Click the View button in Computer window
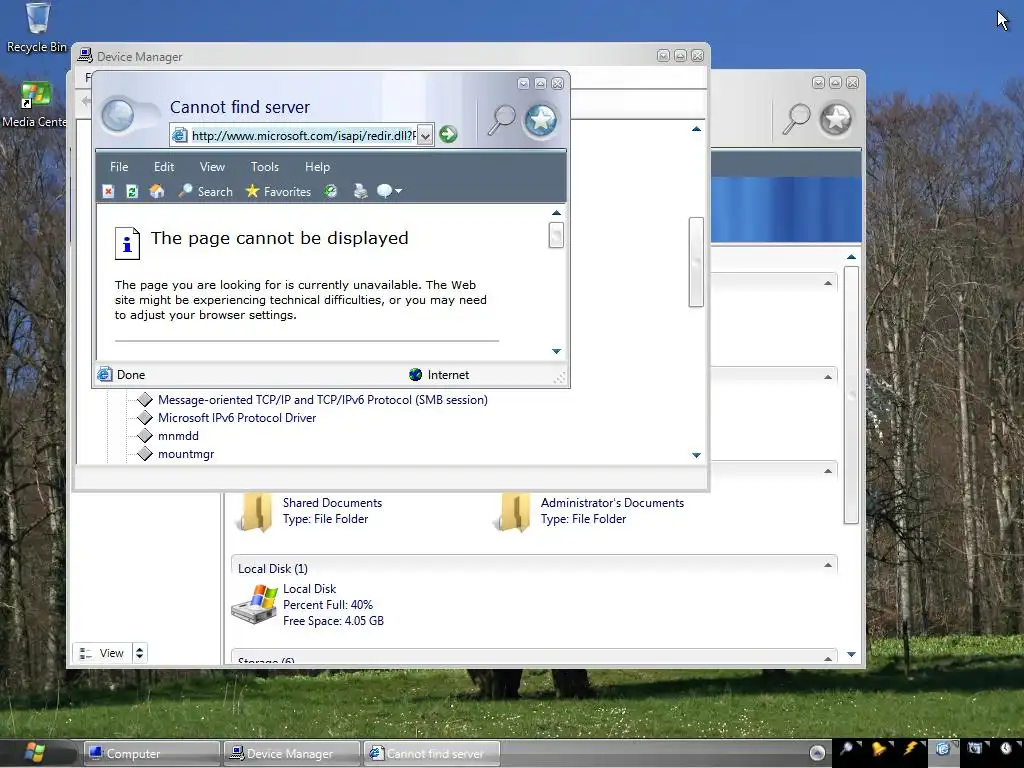The width and height of the screenshot is (1024, 768). coord(102,653)
